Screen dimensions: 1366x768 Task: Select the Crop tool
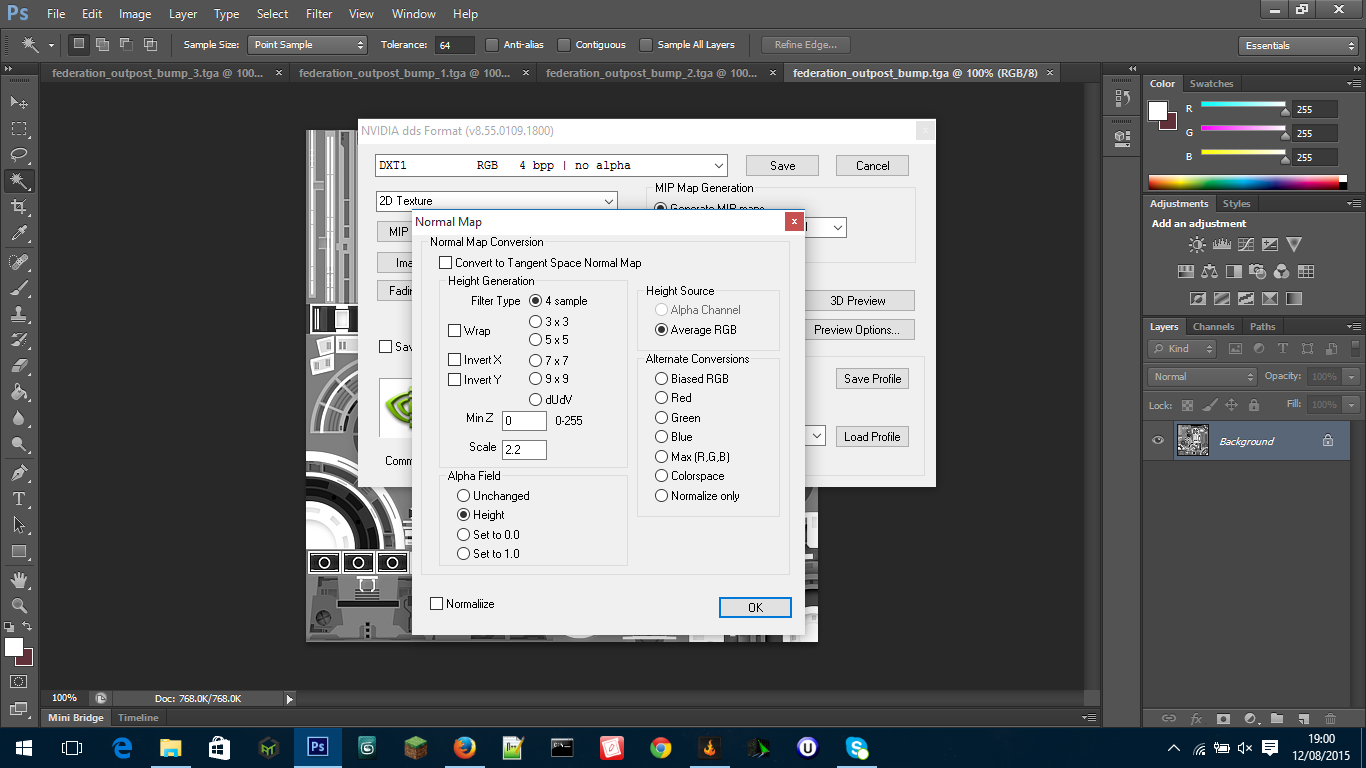(x=19, y=207)
